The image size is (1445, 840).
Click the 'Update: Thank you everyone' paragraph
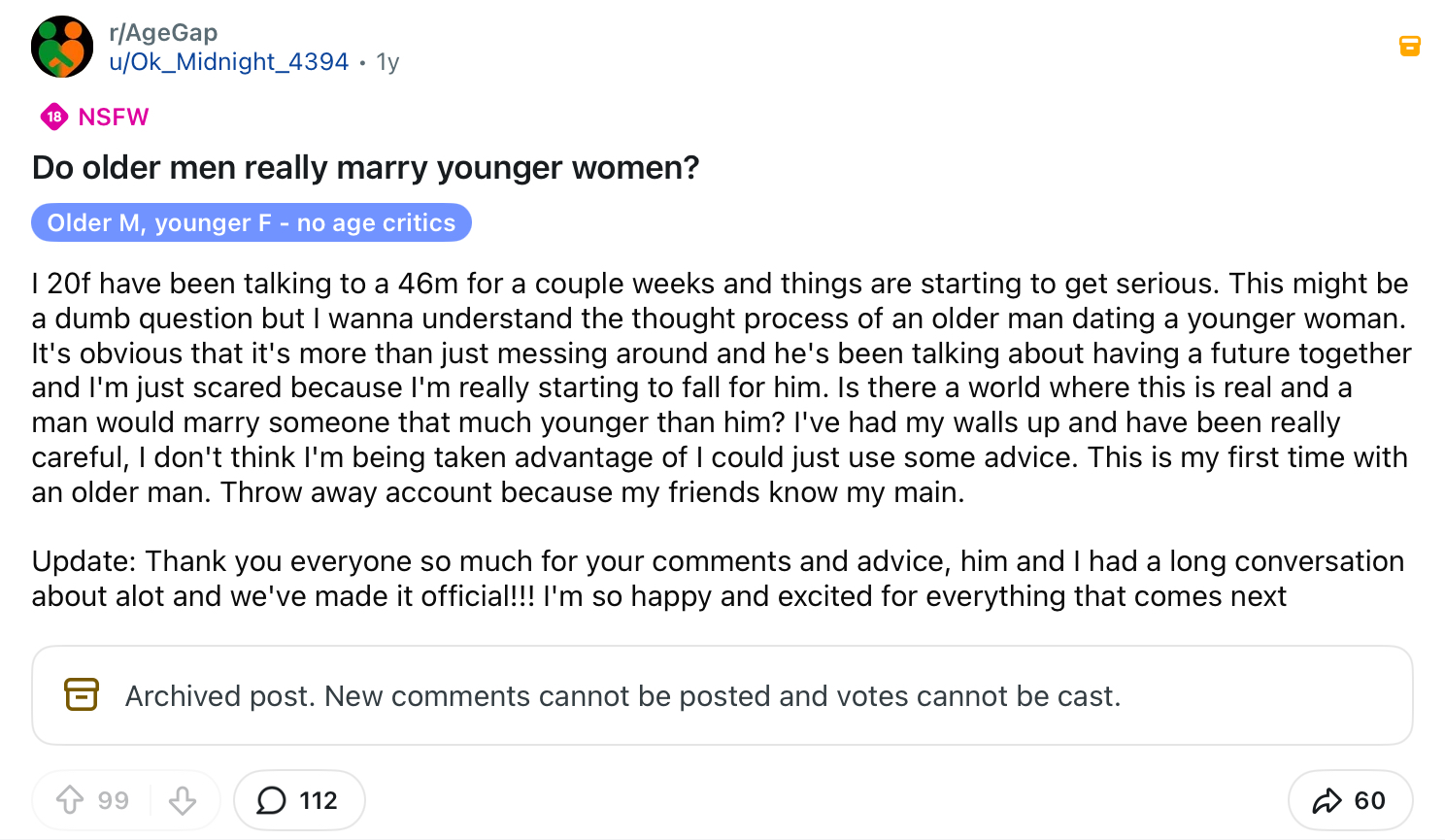point(717,579)
